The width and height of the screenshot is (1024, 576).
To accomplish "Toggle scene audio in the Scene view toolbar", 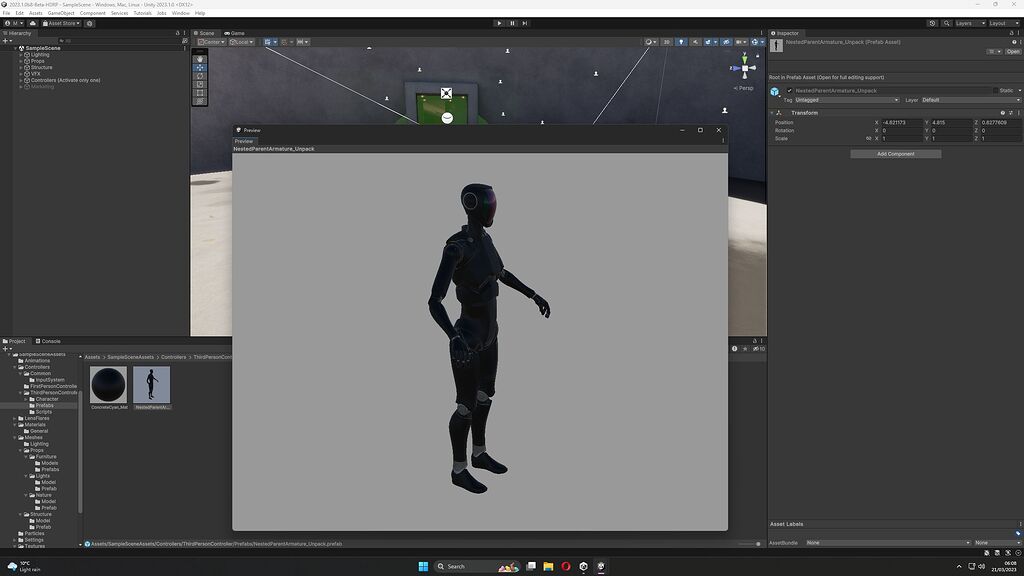I will [x=693, y=42].
